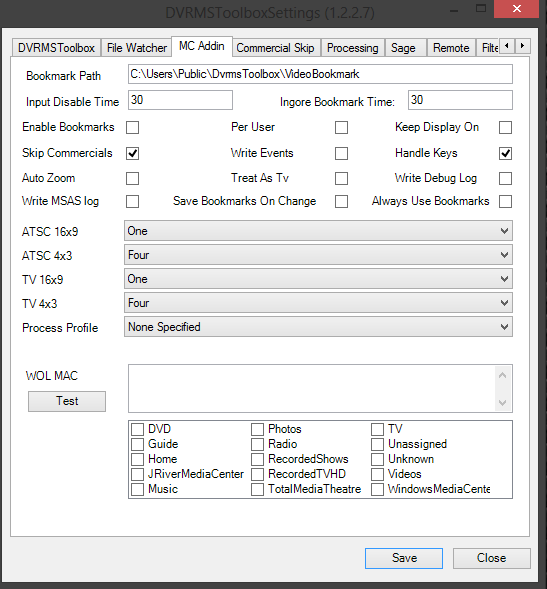Image resolution: width=547 pixels, height=589 pixels.
Task: Tick the Unassigned checkbox
Action: point(377,444)
